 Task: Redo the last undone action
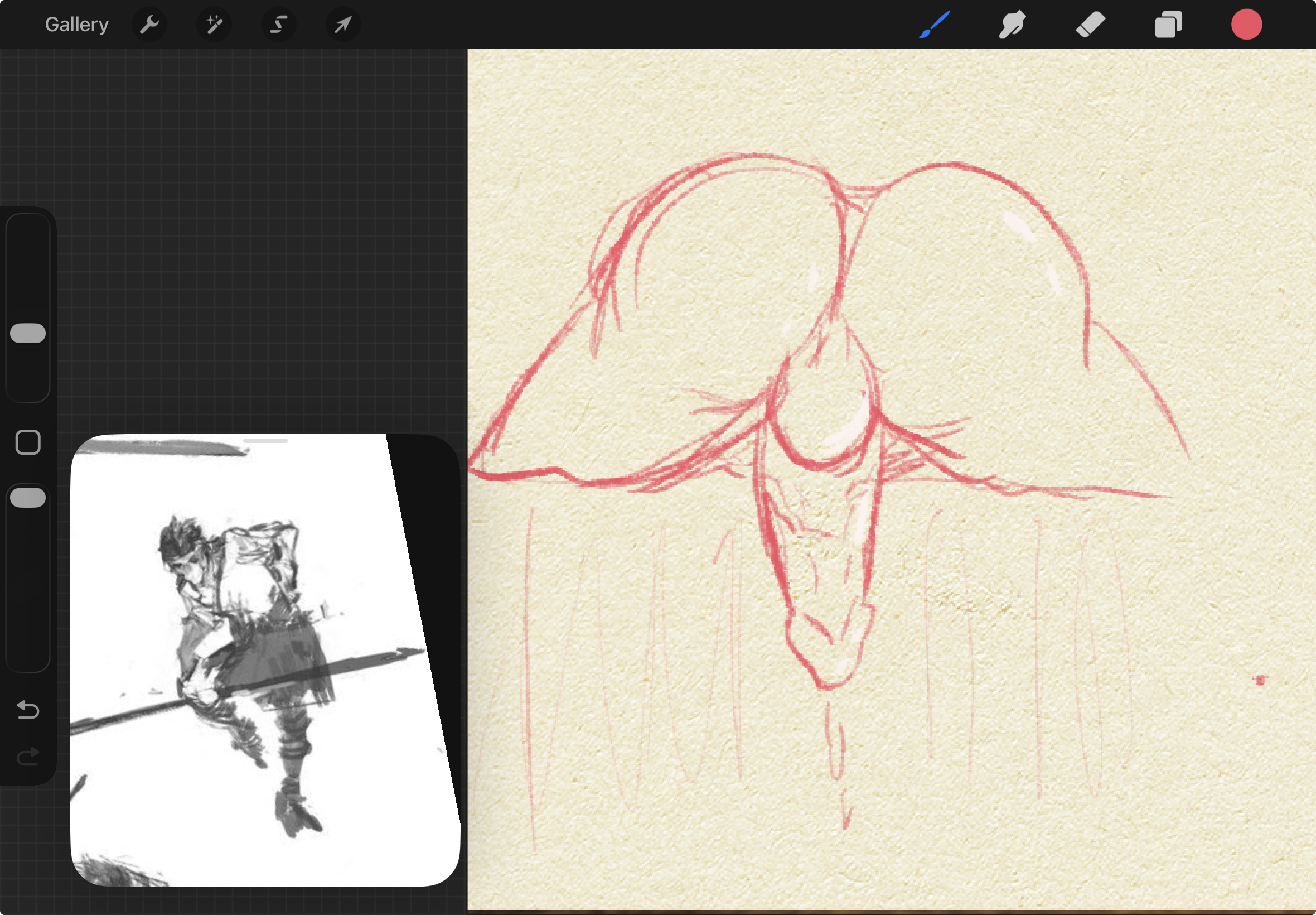[x=28, y=756]
